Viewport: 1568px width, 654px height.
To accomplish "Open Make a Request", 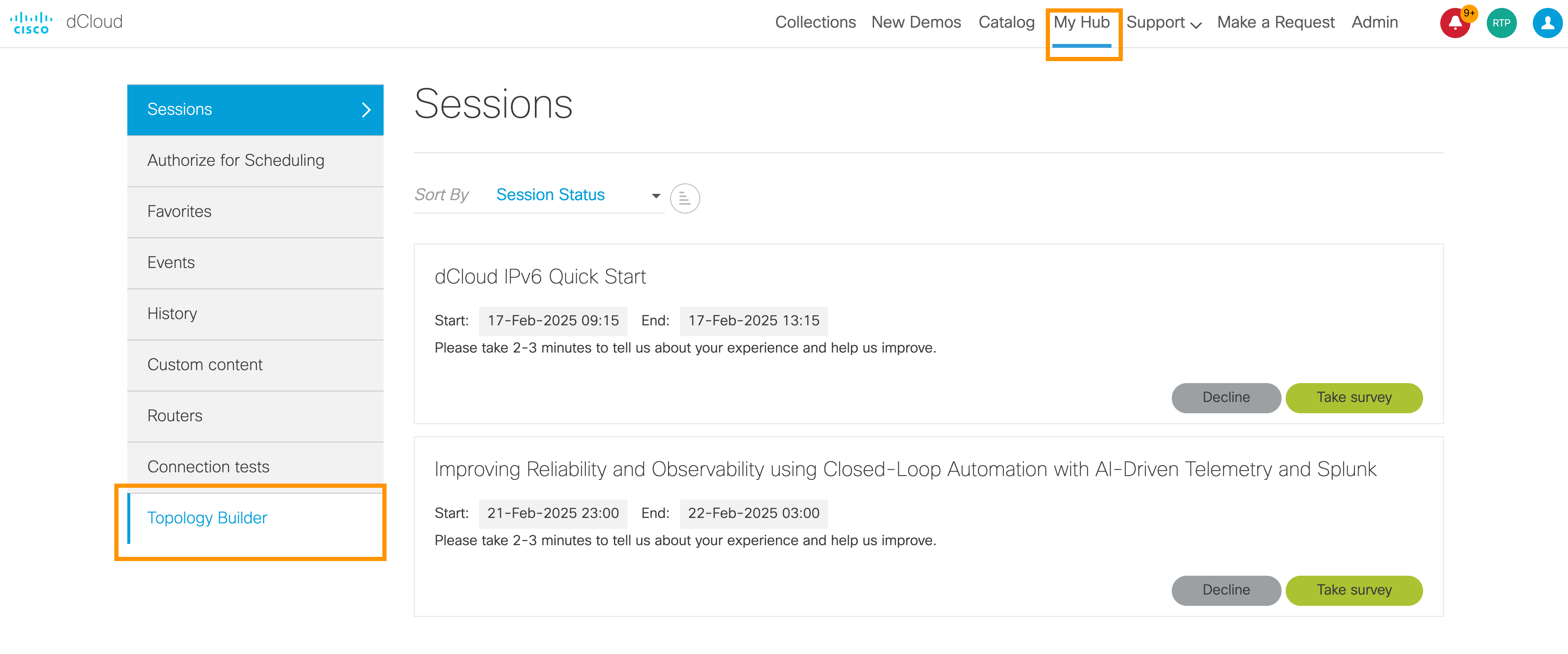I will [1275, 23].
